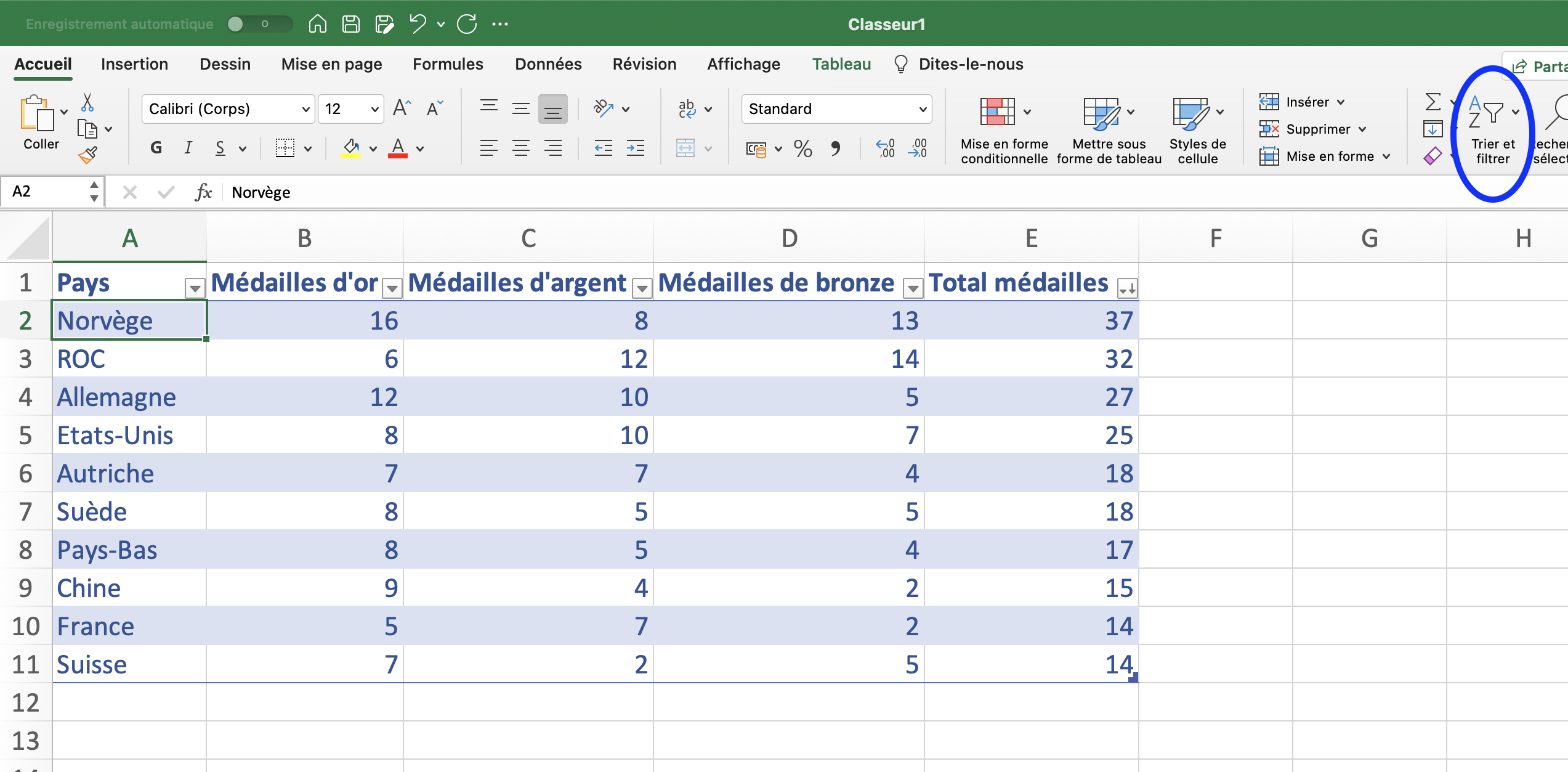Apply yellow fill color bucket
Image resolution: width=1568 pixels, height=772 pixels.
351,148
